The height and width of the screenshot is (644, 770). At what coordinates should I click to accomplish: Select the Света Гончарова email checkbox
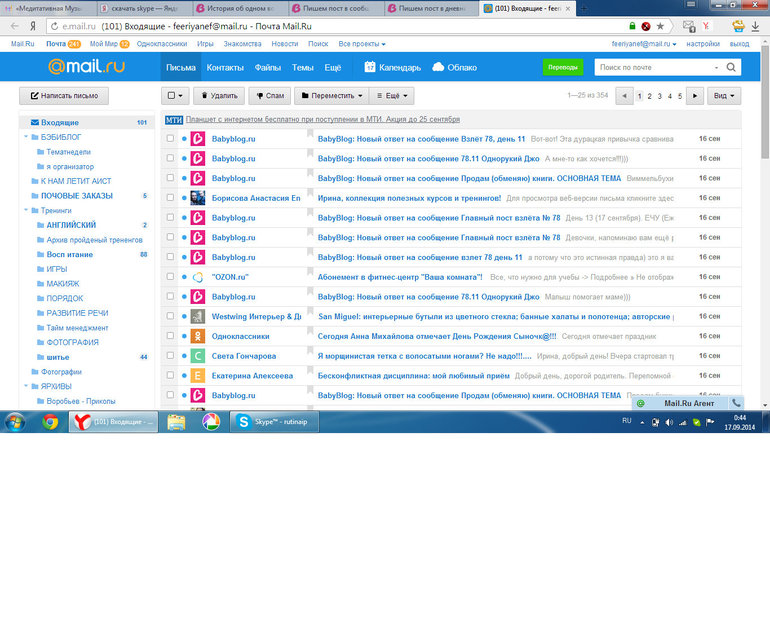pos(170,356)
